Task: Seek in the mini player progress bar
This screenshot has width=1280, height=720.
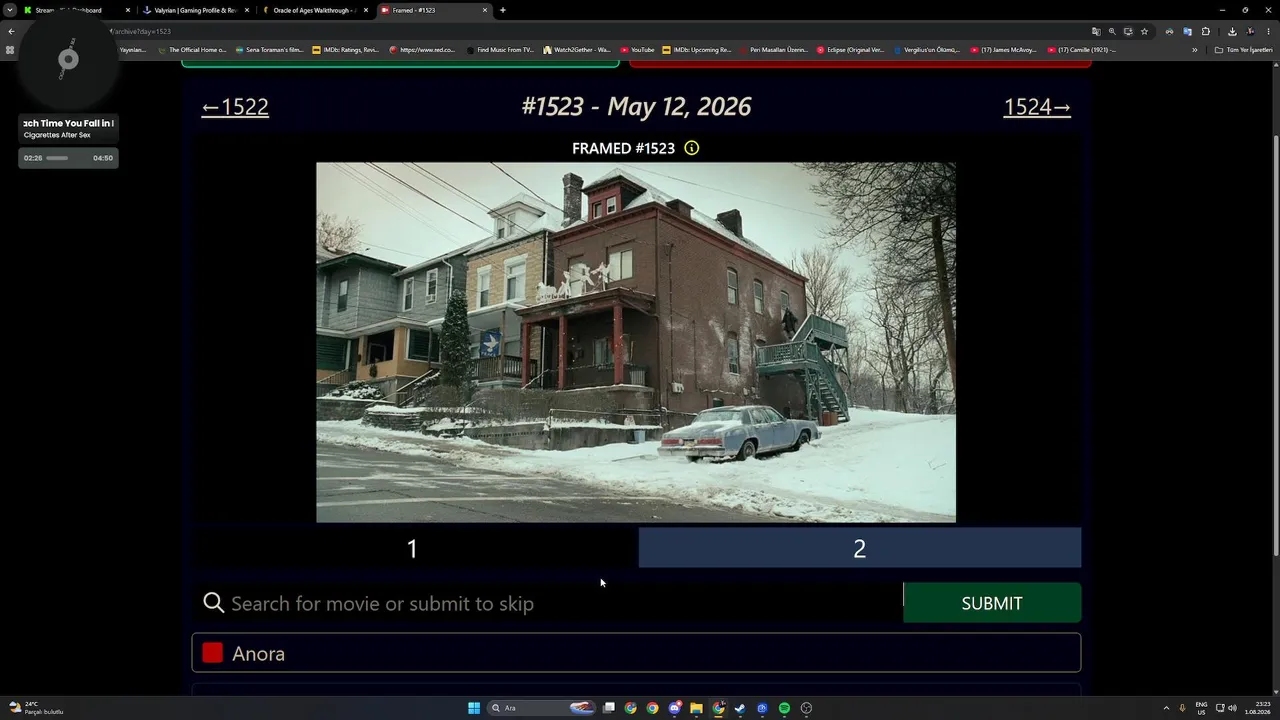Action: [68, 158]
